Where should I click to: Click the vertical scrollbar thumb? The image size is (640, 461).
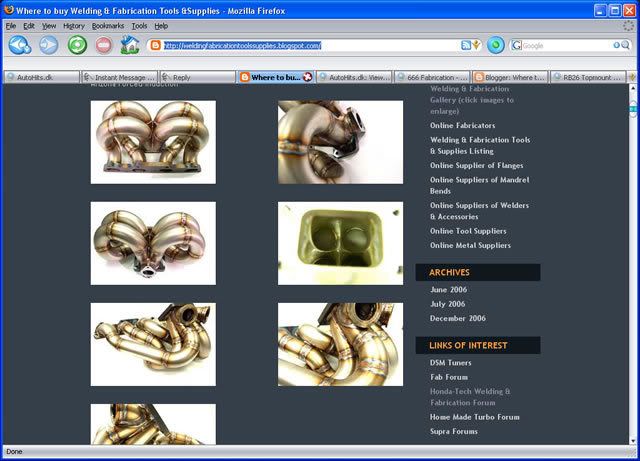click(x=633, y=109)
